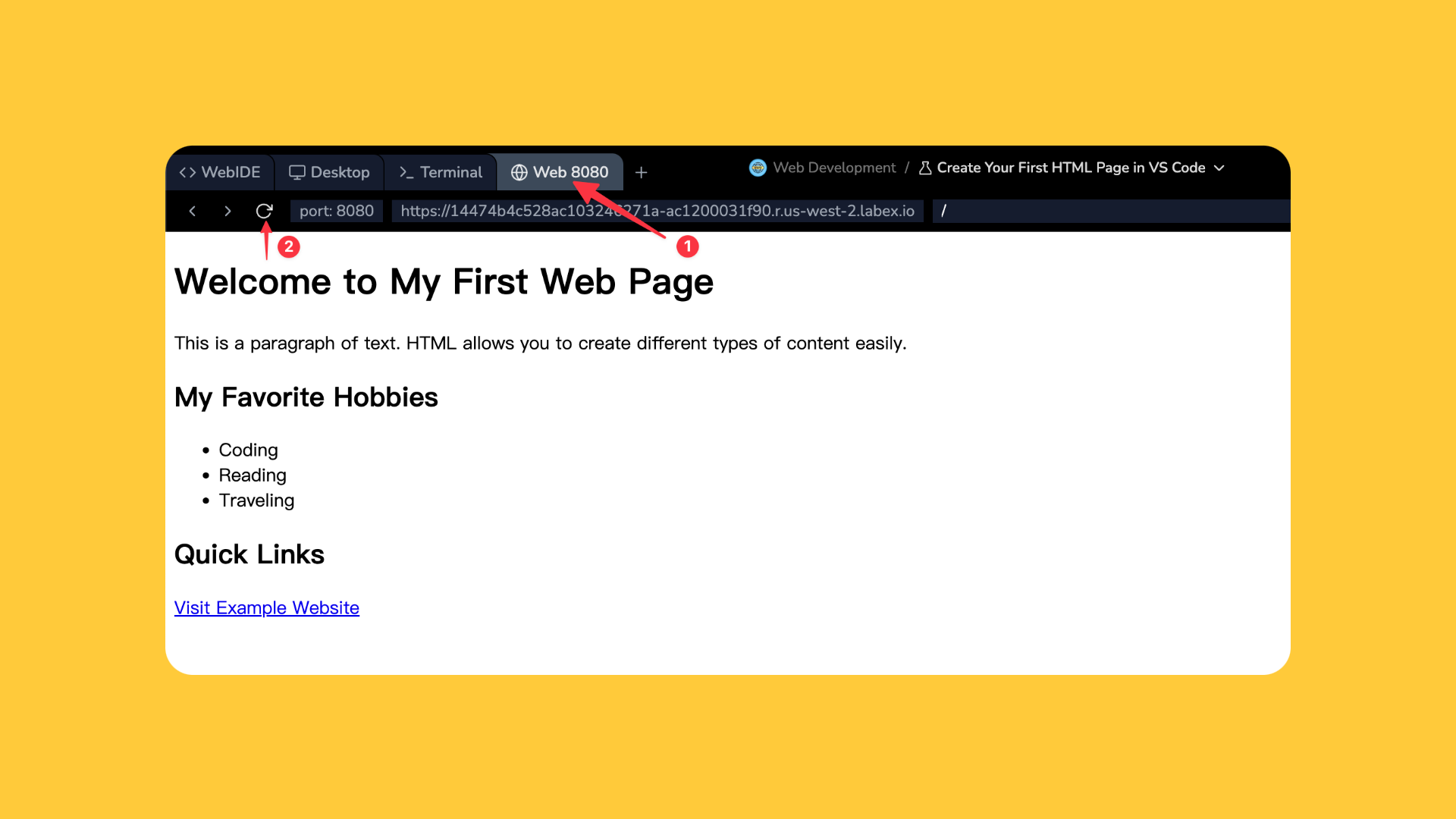Viewport: 1456px width, 819px height.
Task: Follow the Visit Example Website link
Action: pyautogui.click(x=266, y=608)
